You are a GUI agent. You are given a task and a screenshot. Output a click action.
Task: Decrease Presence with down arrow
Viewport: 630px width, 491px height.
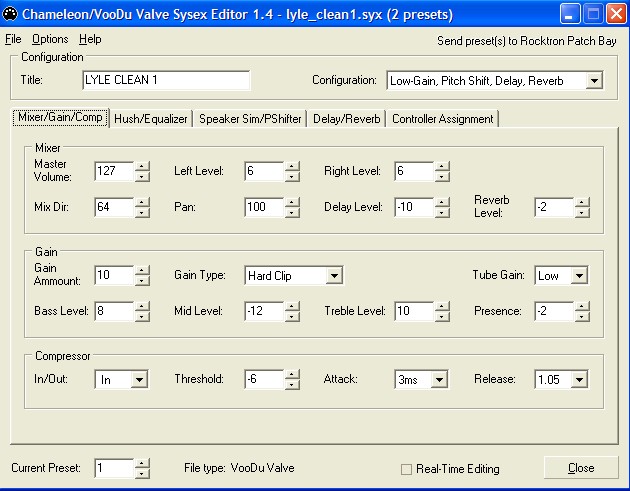(x=582, y=317)
